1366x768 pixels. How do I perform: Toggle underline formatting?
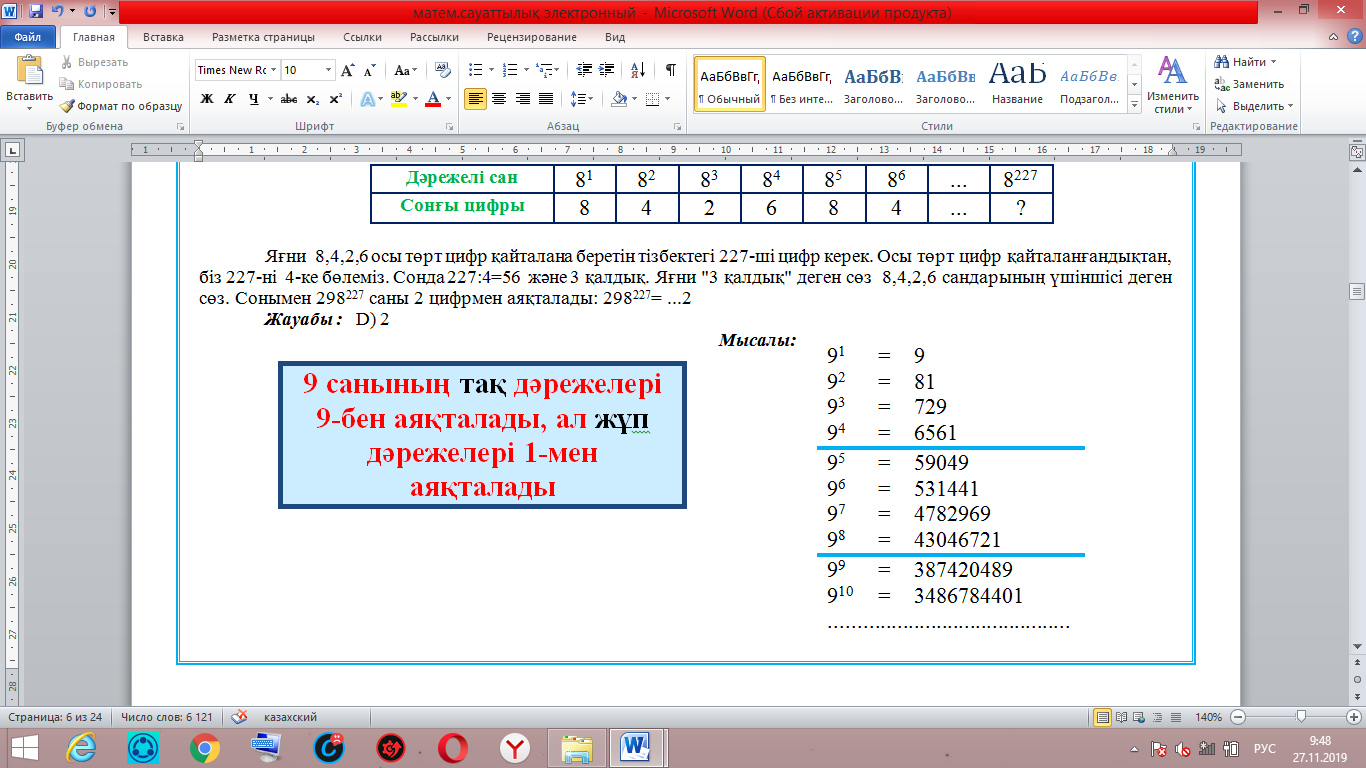tap(254, 99)
